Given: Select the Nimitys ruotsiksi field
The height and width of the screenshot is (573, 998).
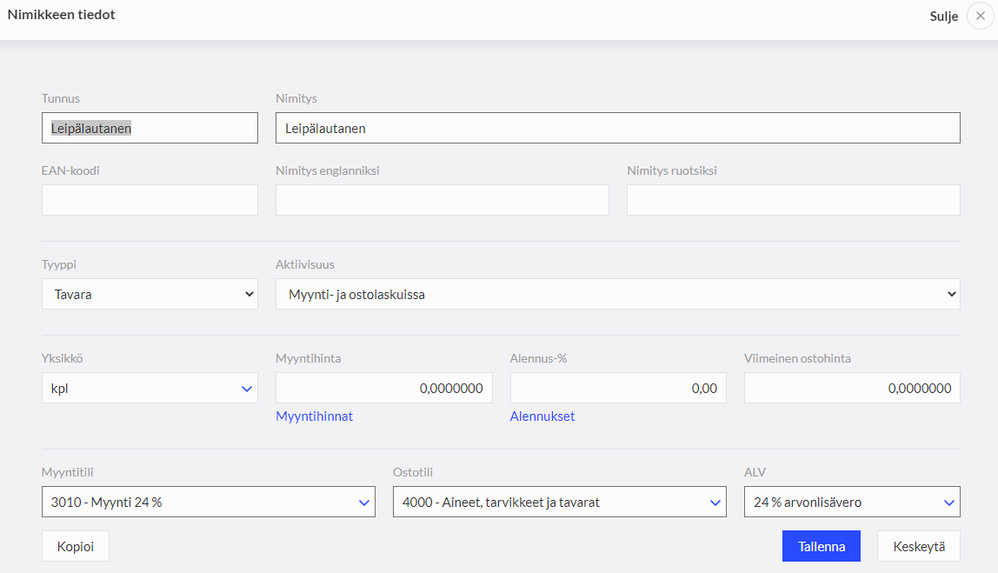Looking at the screenshot, I should click(793, 200).
